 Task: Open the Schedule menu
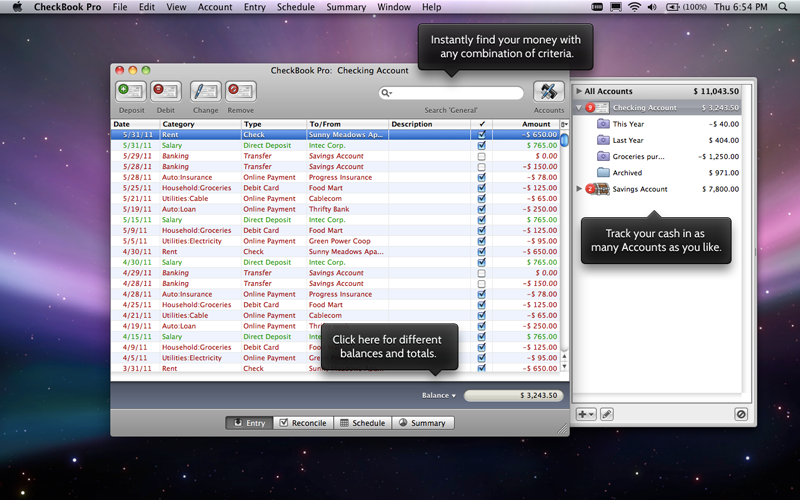(295, 7)
